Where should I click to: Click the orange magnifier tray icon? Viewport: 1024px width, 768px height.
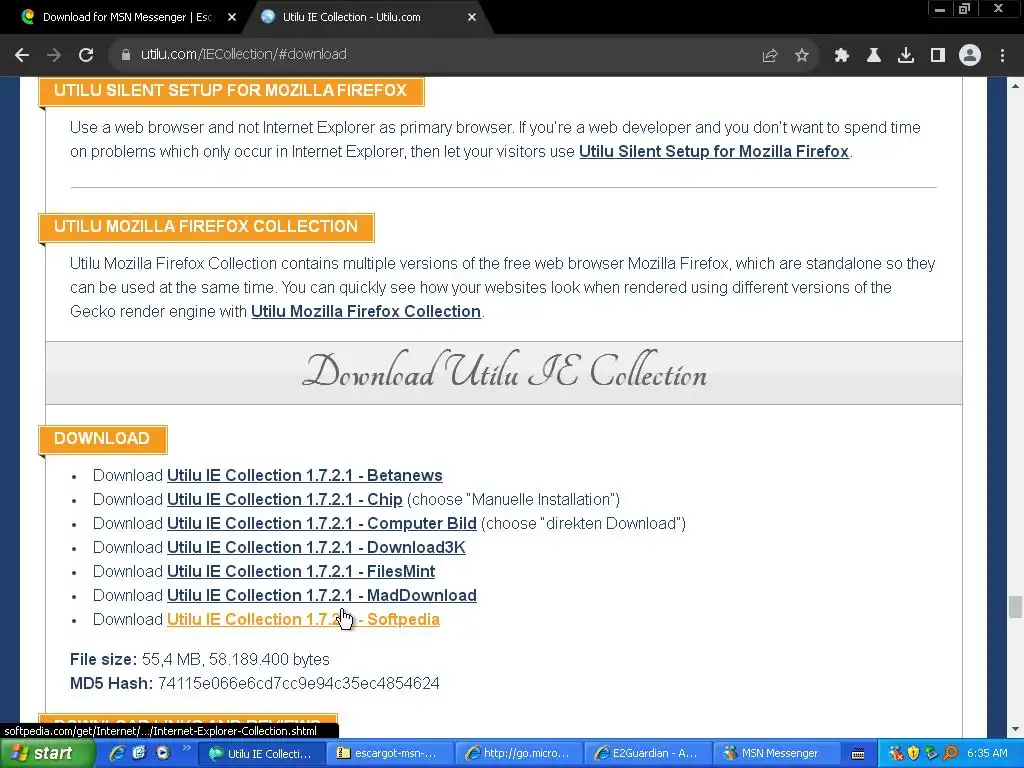point(950,754)
